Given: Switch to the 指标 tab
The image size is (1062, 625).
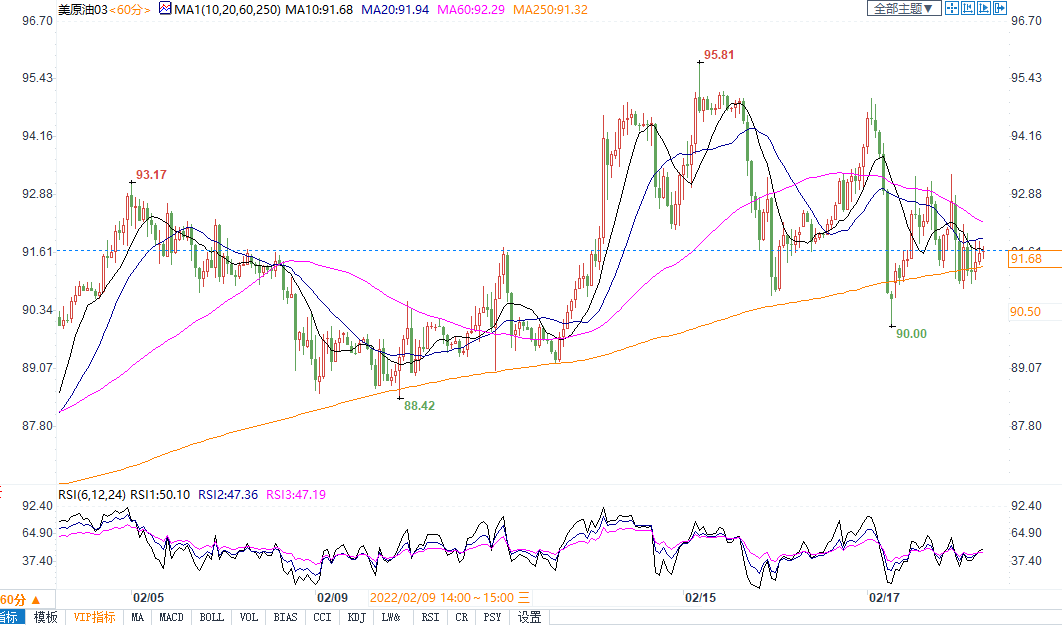Looking at the screenshot, I should pyautogui.click(x=10, y=617).
